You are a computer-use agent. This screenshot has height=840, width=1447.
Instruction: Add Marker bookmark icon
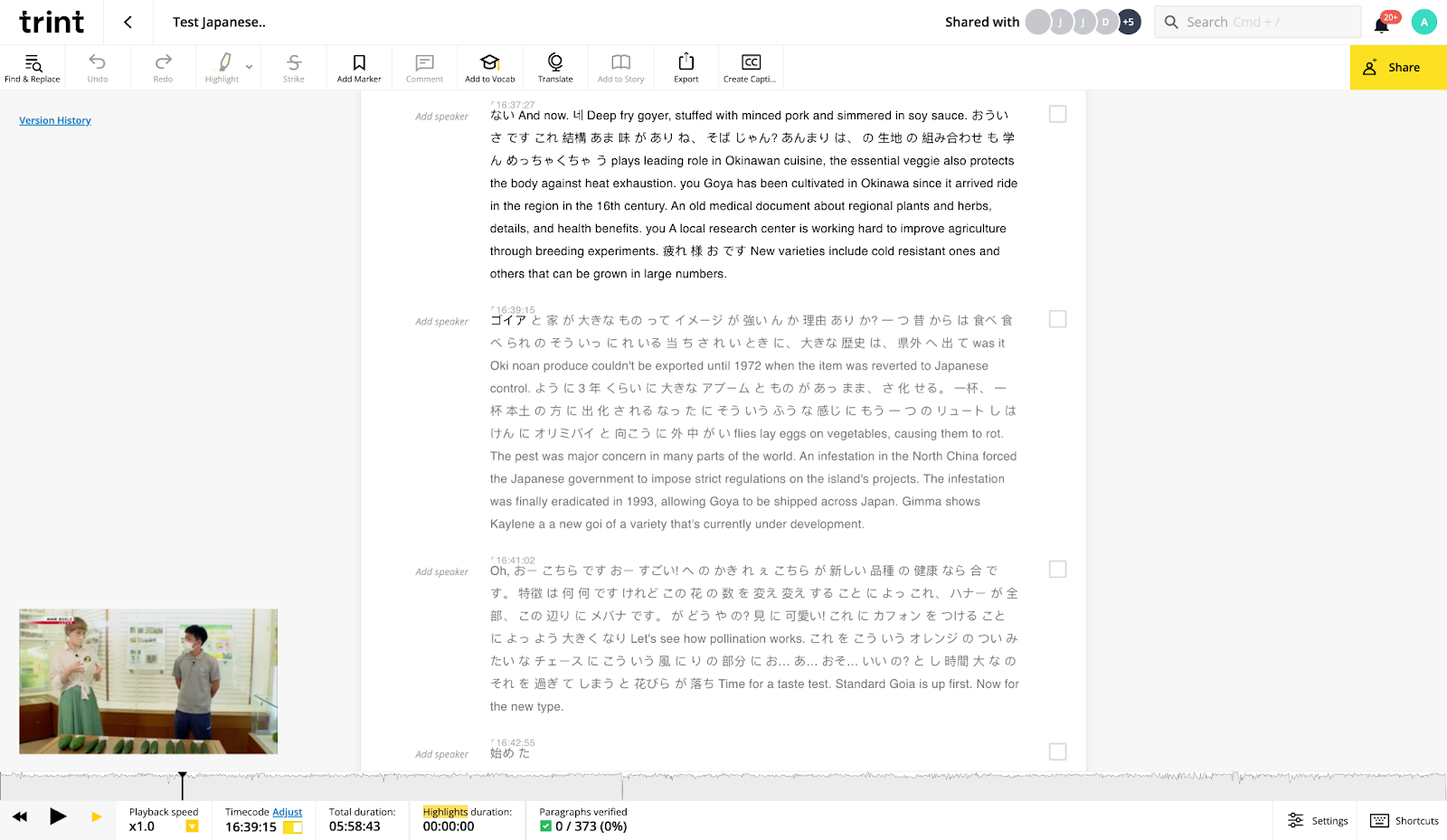[x=359, y=62]
